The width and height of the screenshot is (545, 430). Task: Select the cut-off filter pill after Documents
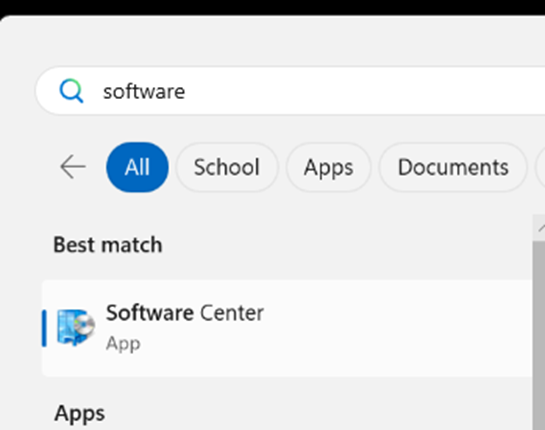coord(541,167)
